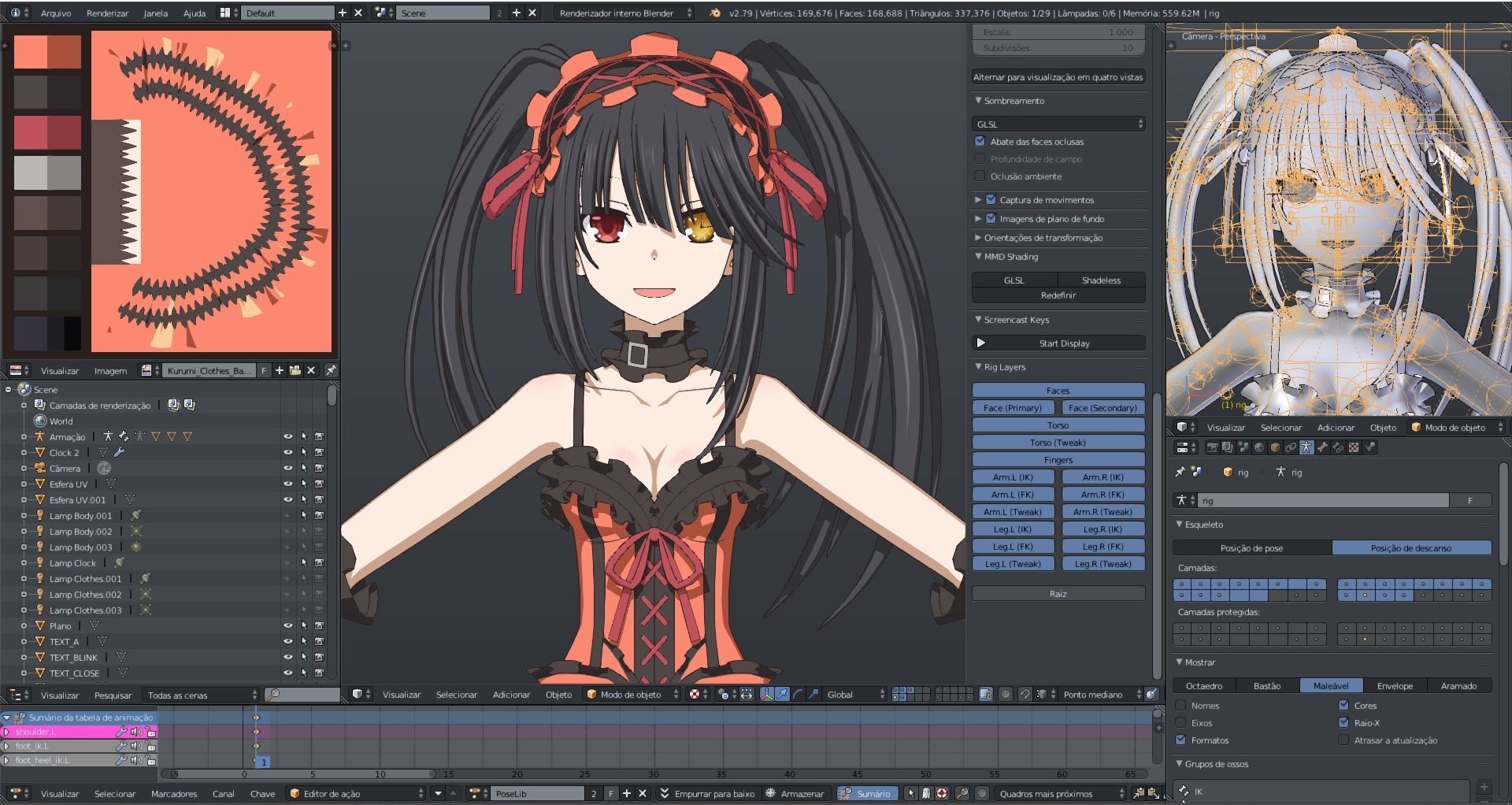Expand the Armação tree item
This screenshot has width=1512, height=805.
[x=24, y=436]
